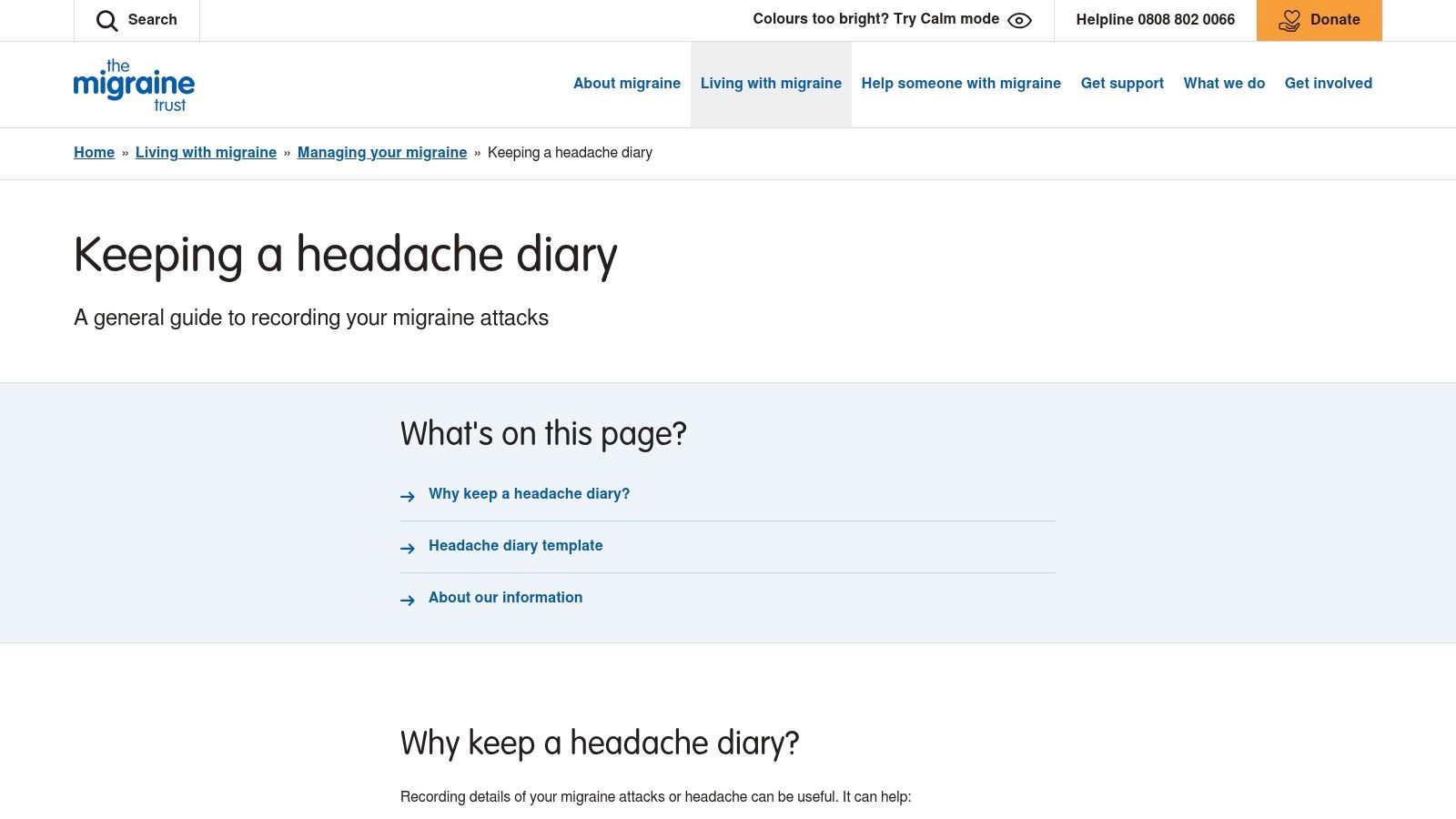The image size is (1456, 819).
Task: Call Helpline 0808 802 0066 link
Action: click(x=1155, y=19)
